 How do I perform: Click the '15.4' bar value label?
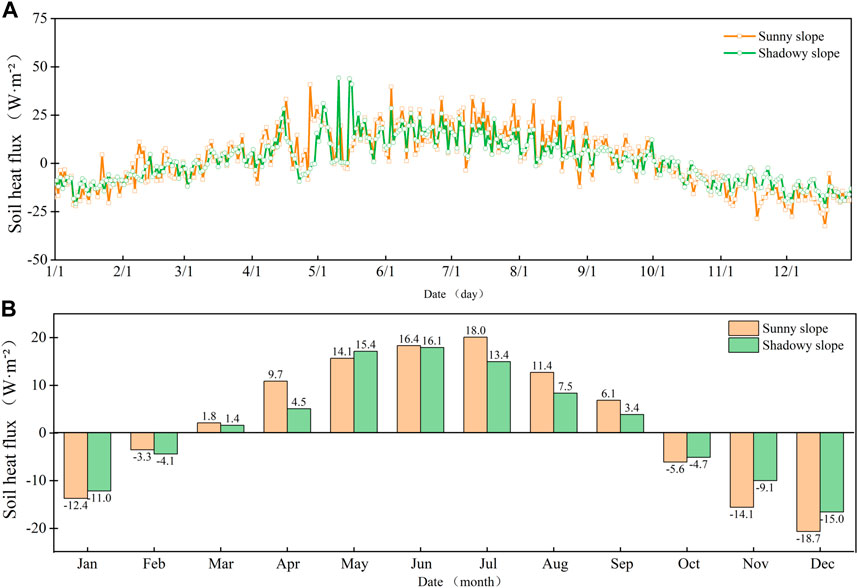click(x=366, y=345)
